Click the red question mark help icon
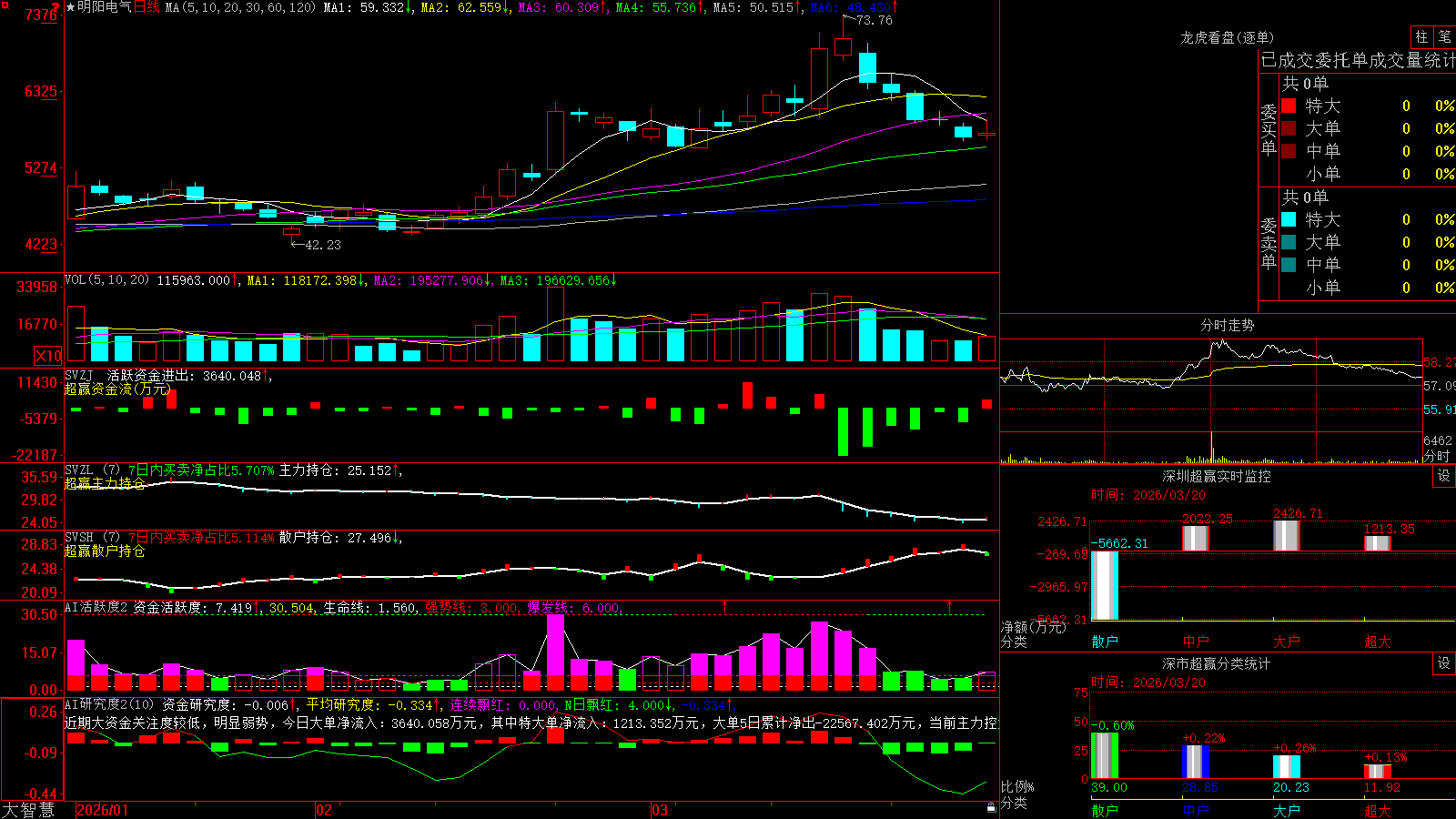Viewport: 1456px width, 819px height. [56, 6]
